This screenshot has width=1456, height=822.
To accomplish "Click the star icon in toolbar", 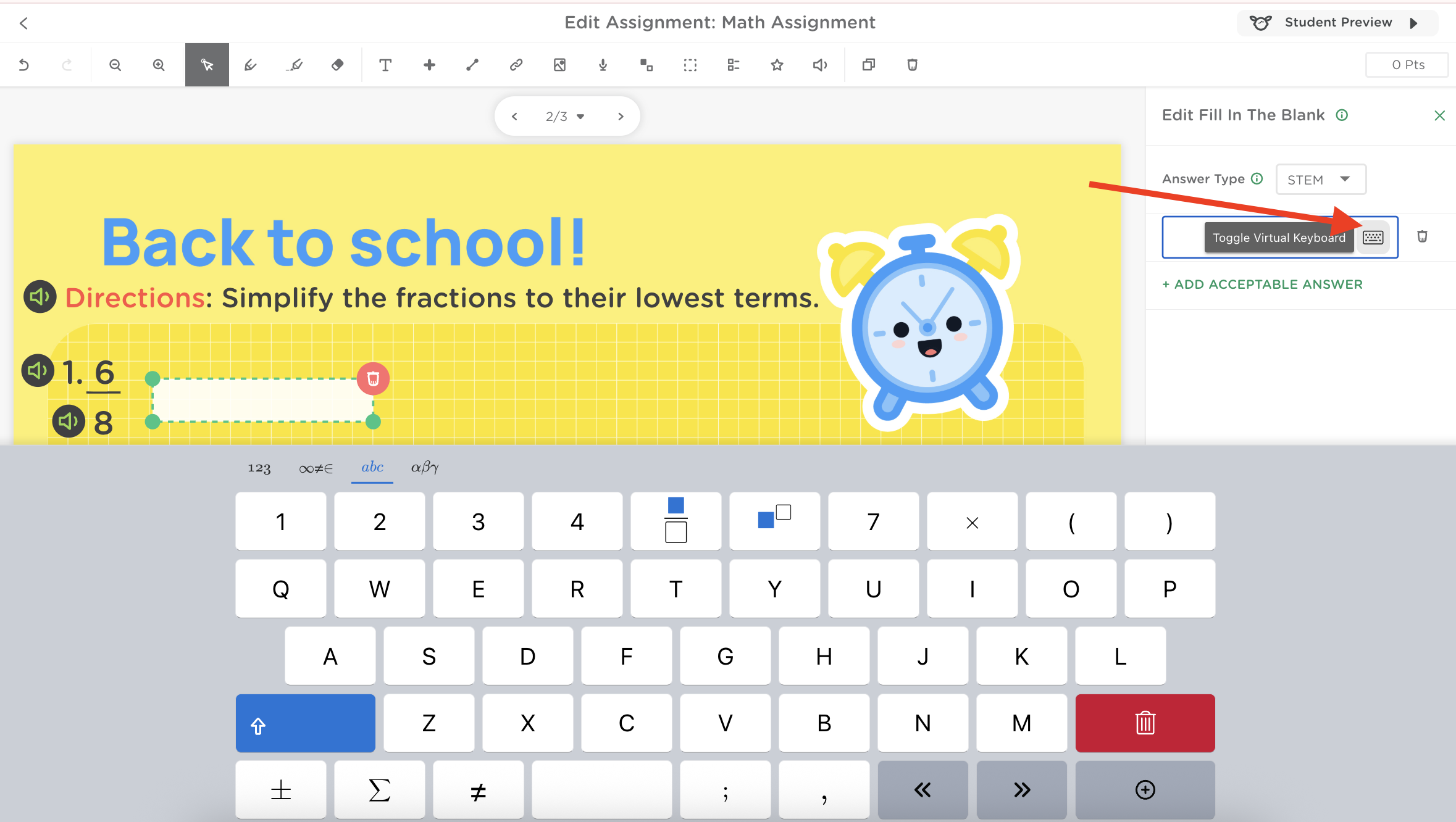I will tap(777, 65).
